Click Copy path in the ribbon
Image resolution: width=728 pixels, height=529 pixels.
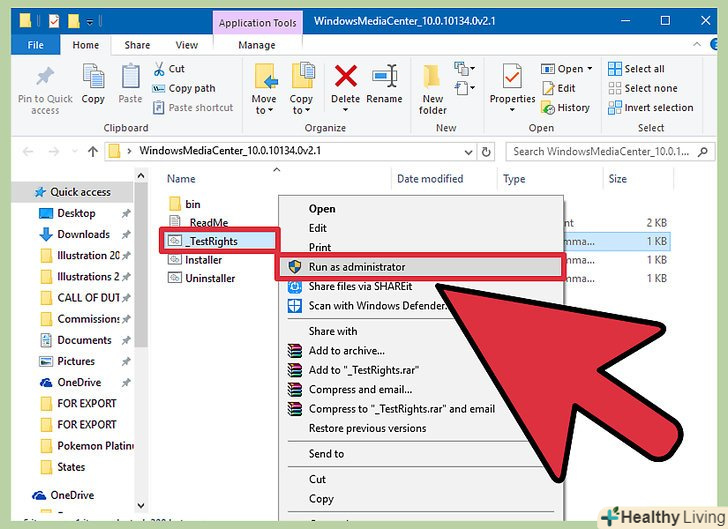tap(184, 88)
